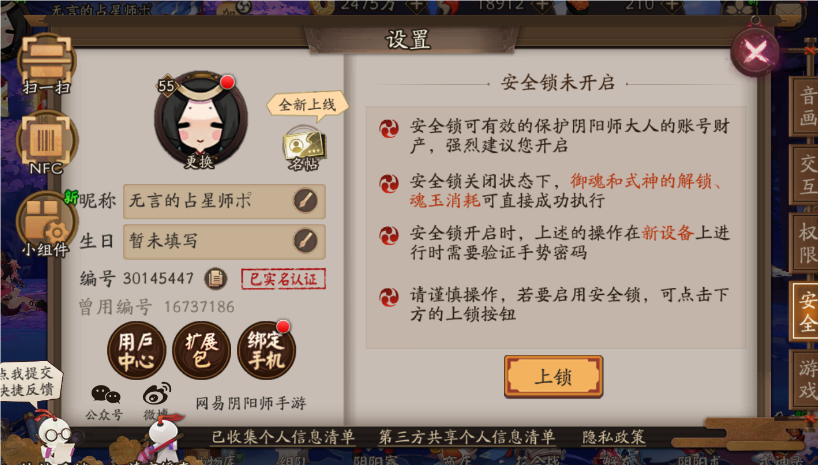
Task: Copy the ID number 30145447
Action: [215, 279]
